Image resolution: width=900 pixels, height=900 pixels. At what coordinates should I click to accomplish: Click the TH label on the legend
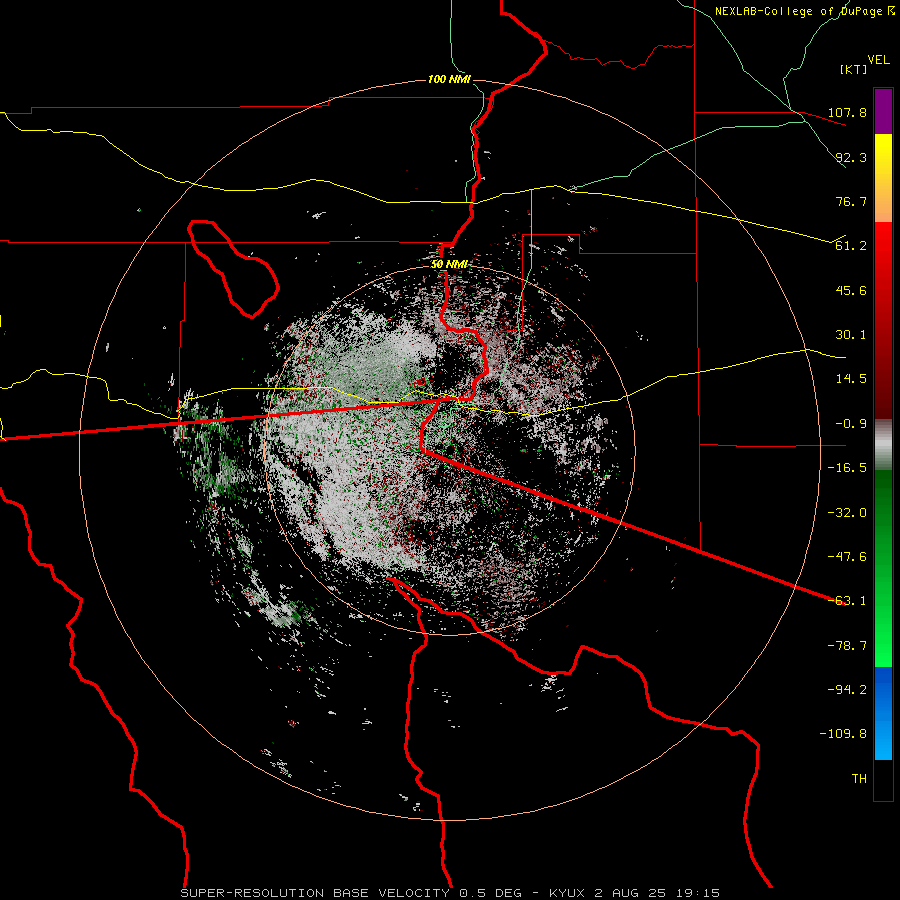click(859, 779)
